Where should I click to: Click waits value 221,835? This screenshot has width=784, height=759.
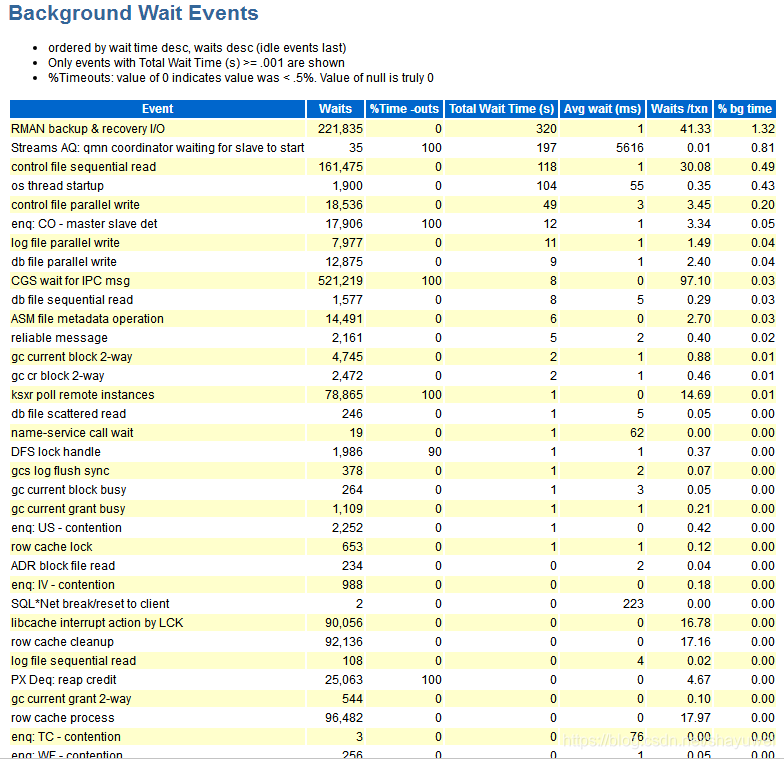click(340, 128)
